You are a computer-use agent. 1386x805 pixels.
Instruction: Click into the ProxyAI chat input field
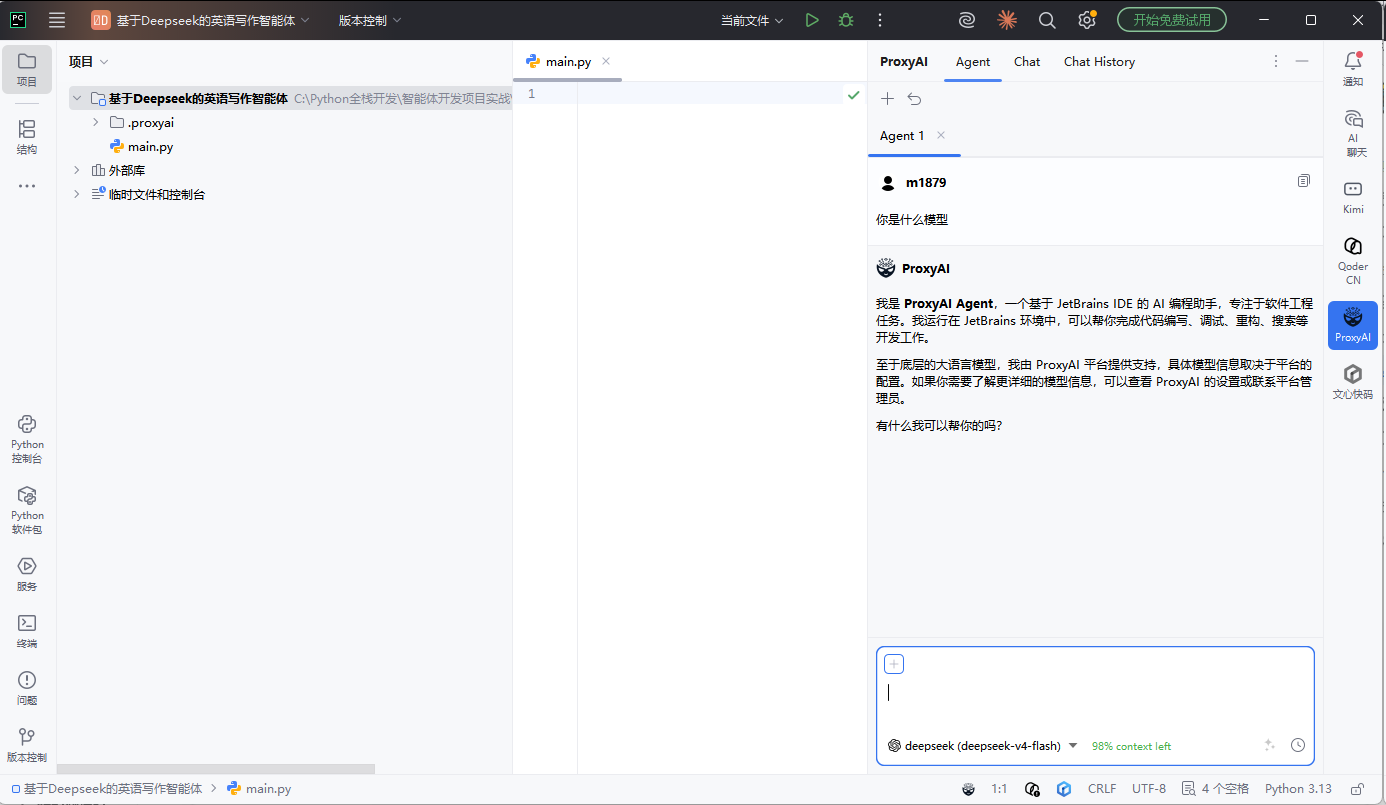[1095, 693]
